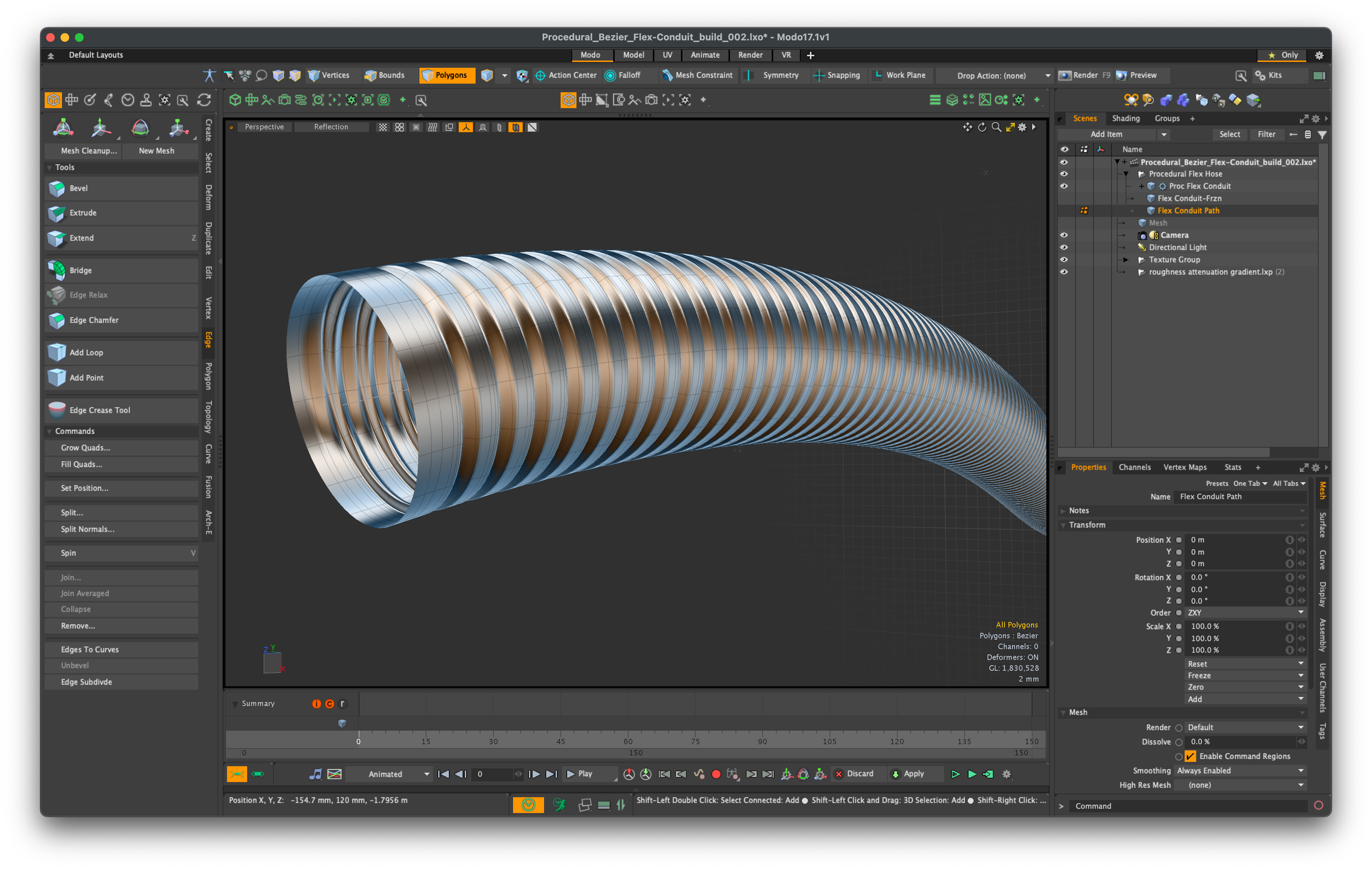
Task: Switch to the Animate layout tab
Action: tap(705, 55)
